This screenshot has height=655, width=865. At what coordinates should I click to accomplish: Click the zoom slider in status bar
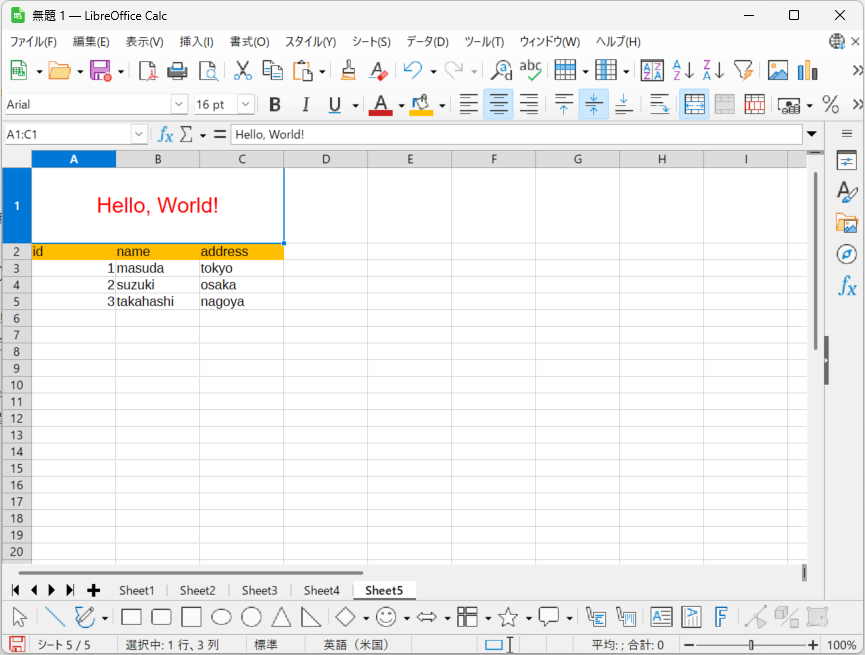pyautogui.click(x=752, y=645)
